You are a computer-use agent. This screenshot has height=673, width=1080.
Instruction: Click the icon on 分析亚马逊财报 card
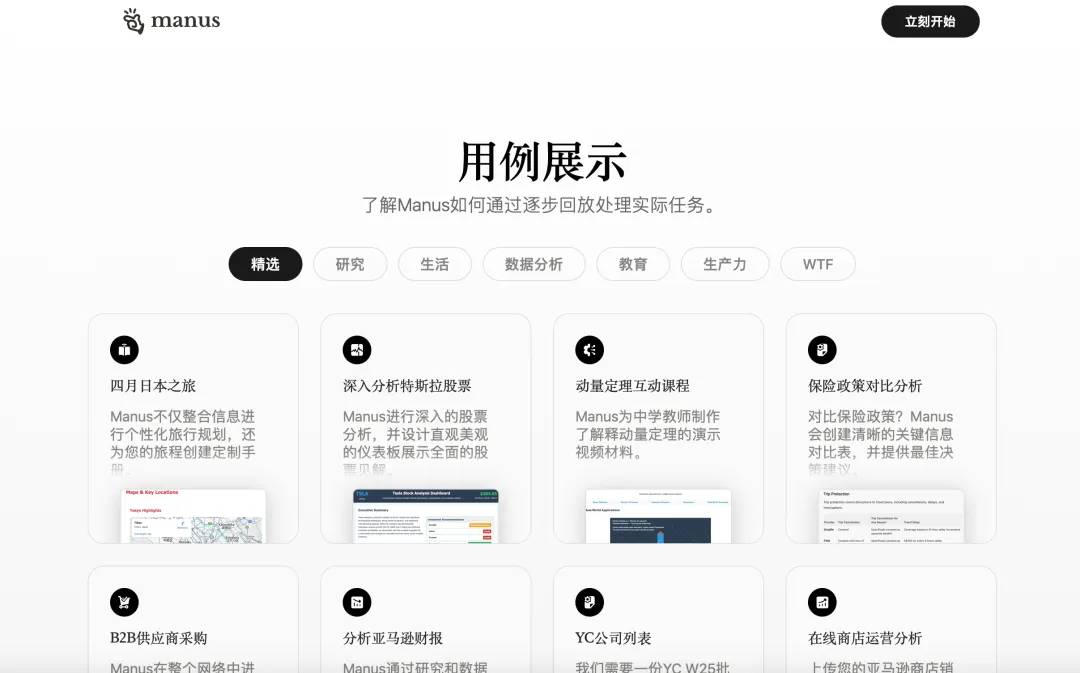[357, 602]
